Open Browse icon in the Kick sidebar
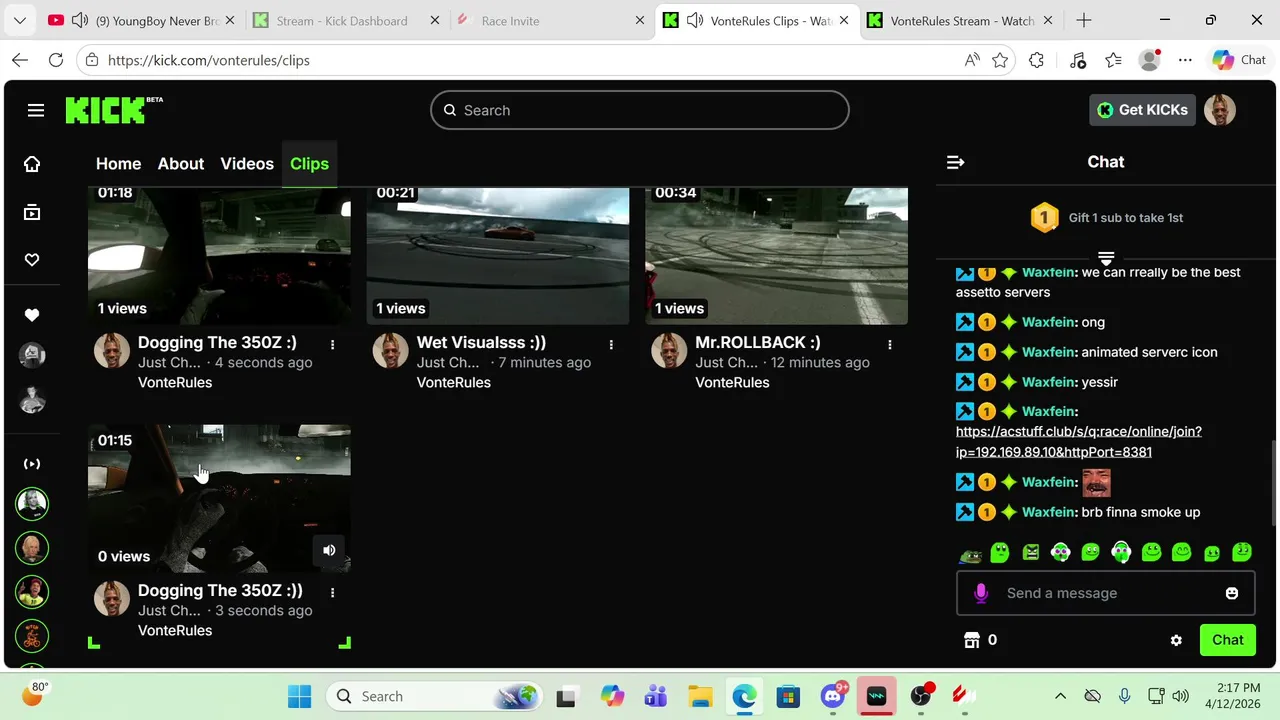Screen dimensions: 1280x720 32,212
